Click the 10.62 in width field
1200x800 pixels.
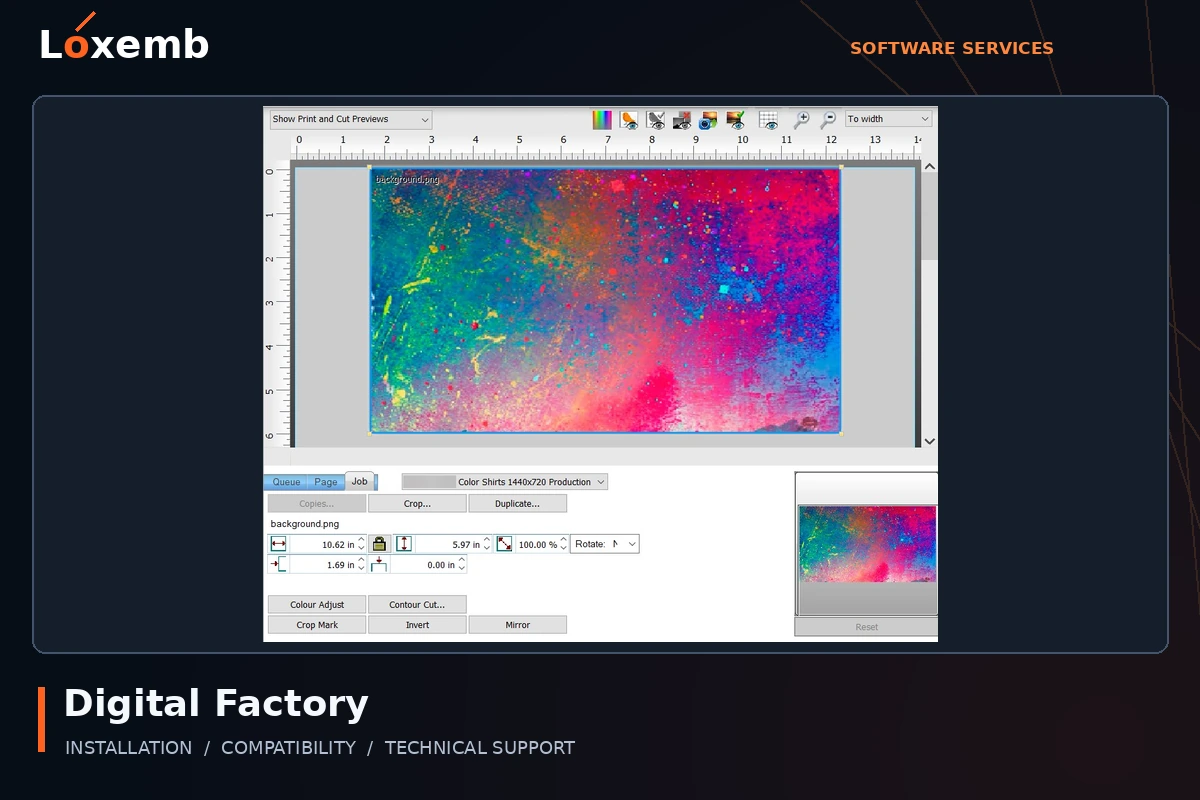coord(322,545)
